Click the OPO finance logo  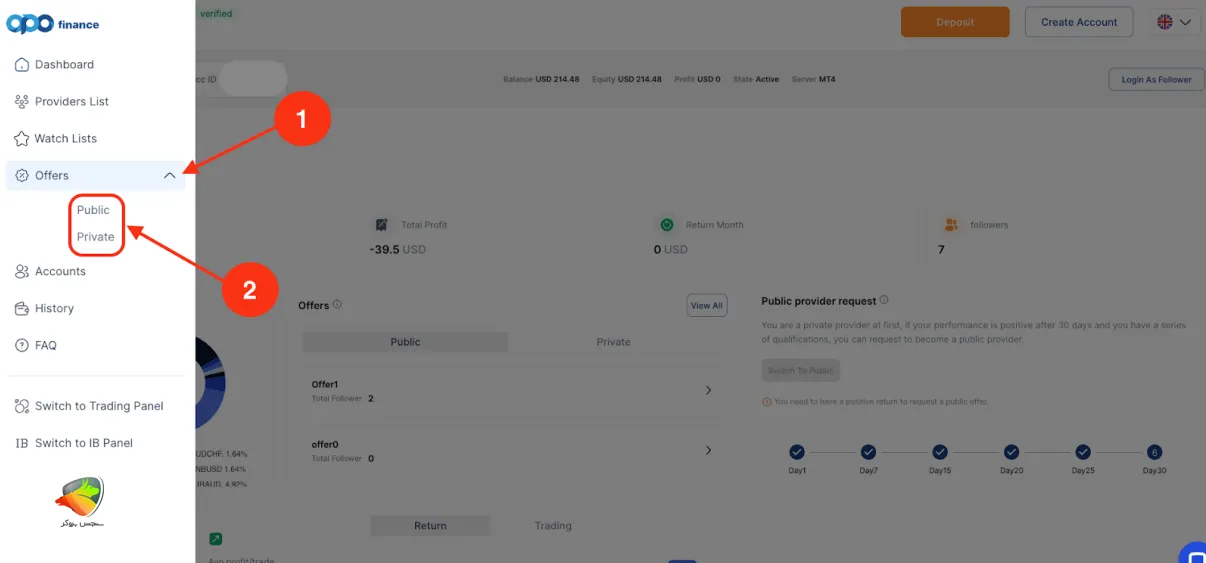click(53, 24)
